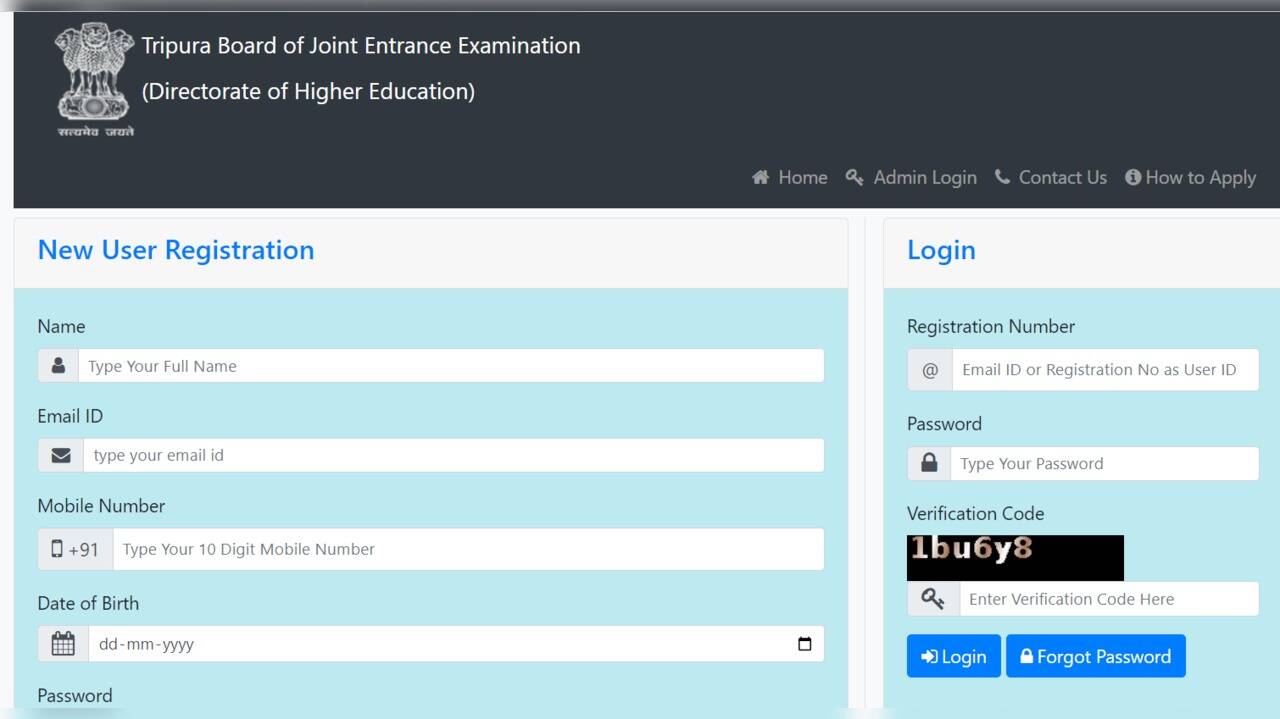Click the Tripura Board of Joint Entrance Examination title
The image size is (1280, 719).
(361, 46)
